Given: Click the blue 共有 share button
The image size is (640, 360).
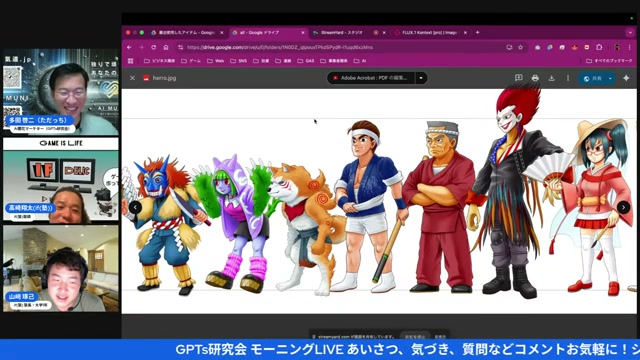Looking at the screenshot, I should click(x=593, y=78).
